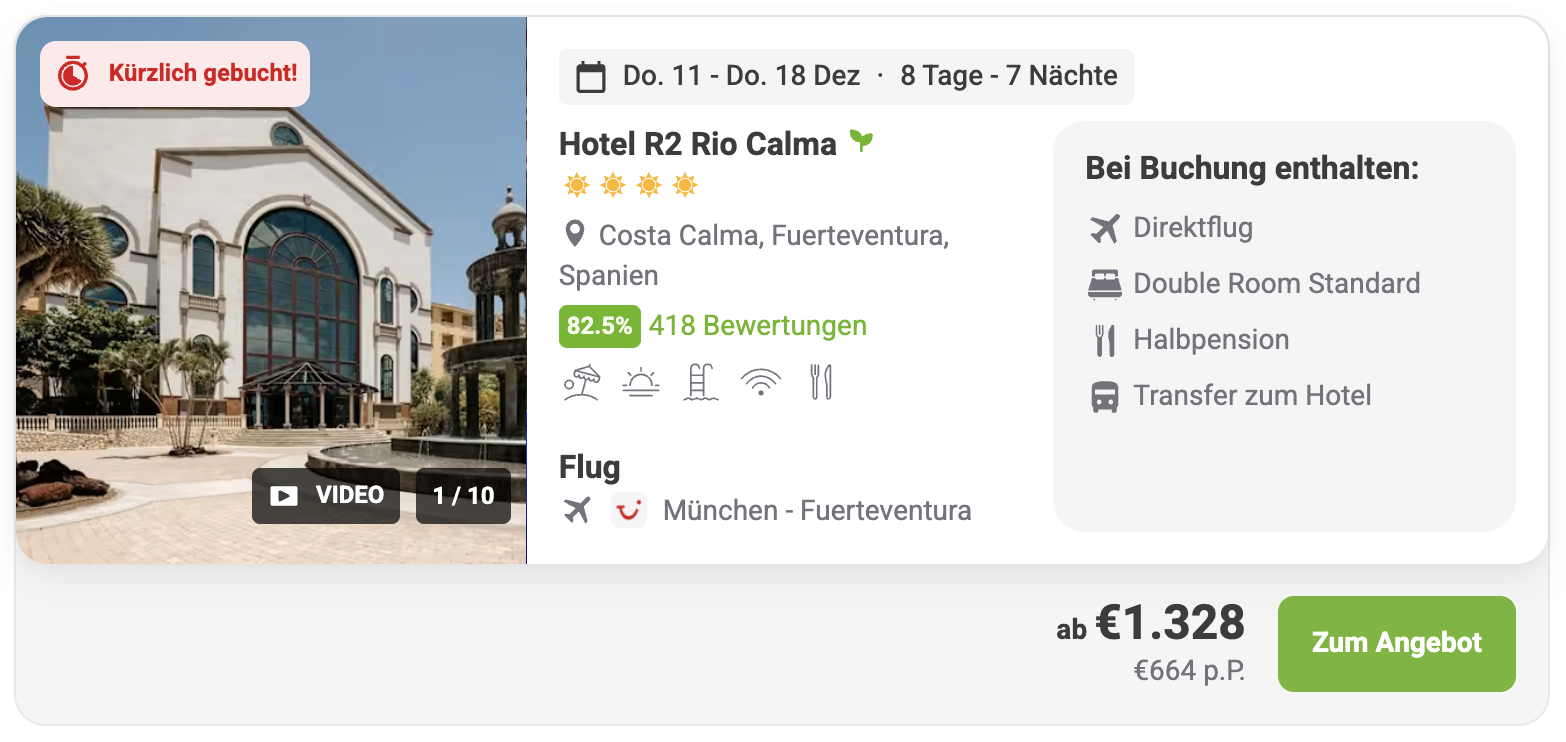This screenshot has height=742, width=1566.
Task: Click the sunset view amenity icon
Action: pyautogui.click(x=640, y=383)
